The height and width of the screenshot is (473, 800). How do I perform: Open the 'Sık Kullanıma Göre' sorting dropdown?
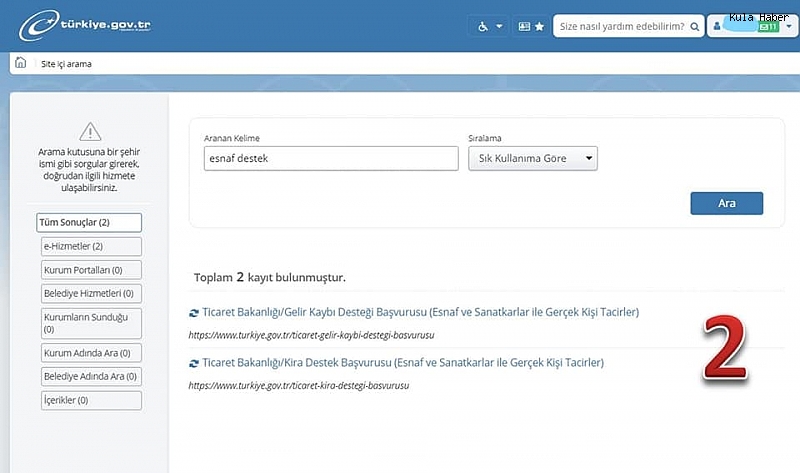(x=533, y=158)
